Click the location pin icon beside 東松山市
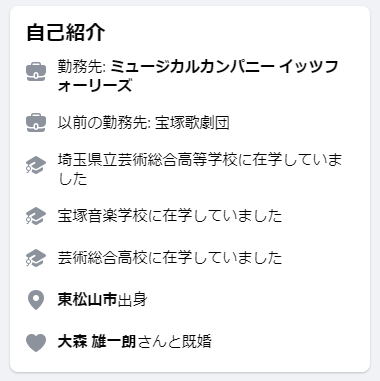The height and width of the screenshot is (381, 380). click(x=36, y=300)
